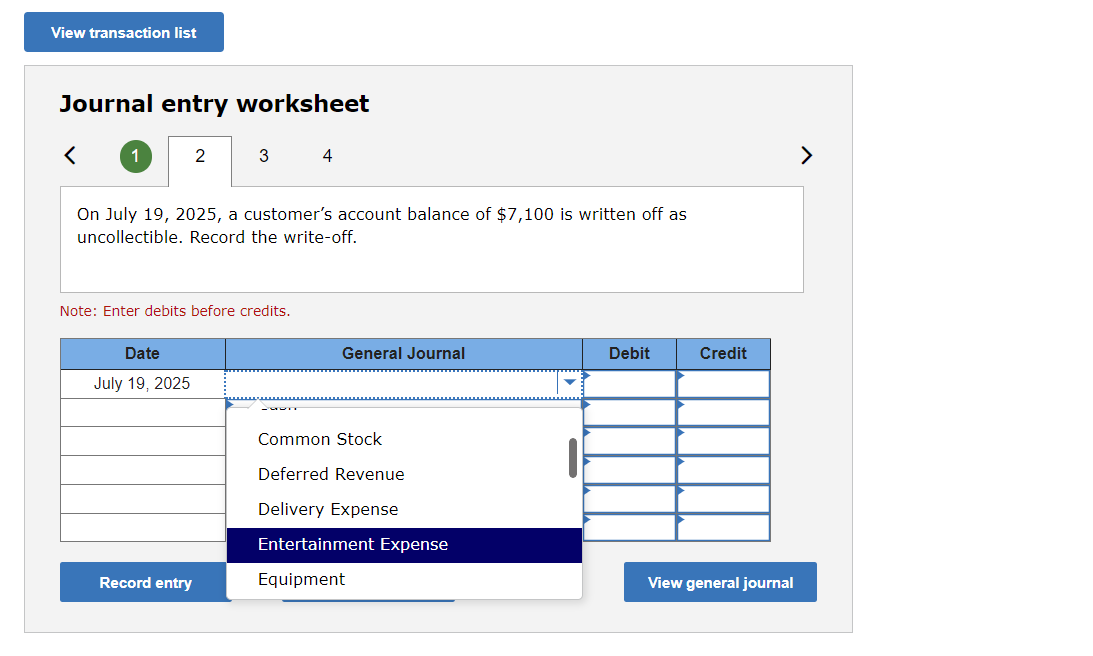Click the Record entry button

click(145, 582)
